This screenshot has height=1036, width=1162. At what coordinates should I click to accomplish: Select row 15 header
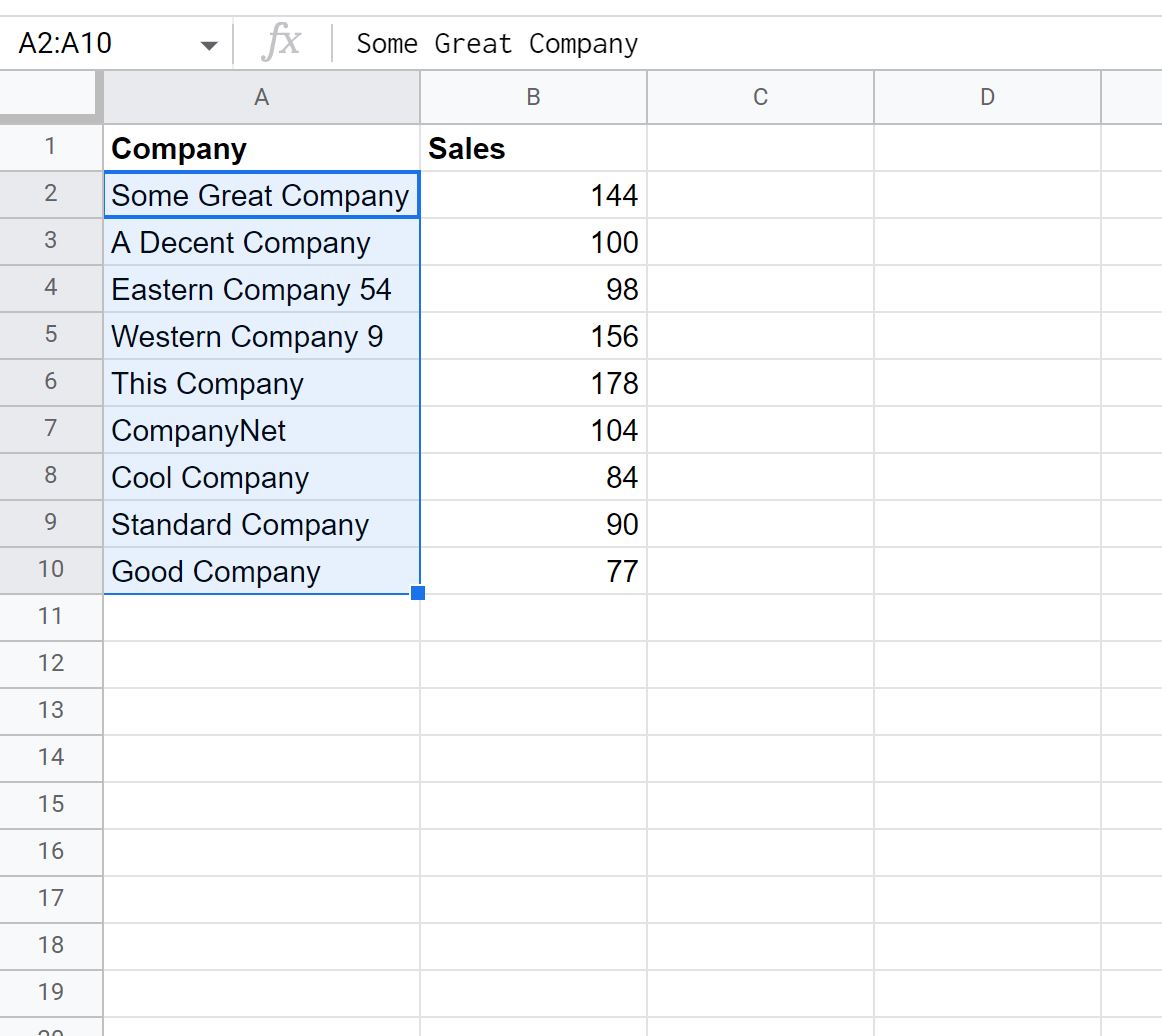pyautogui.click(x=50, y=805)
